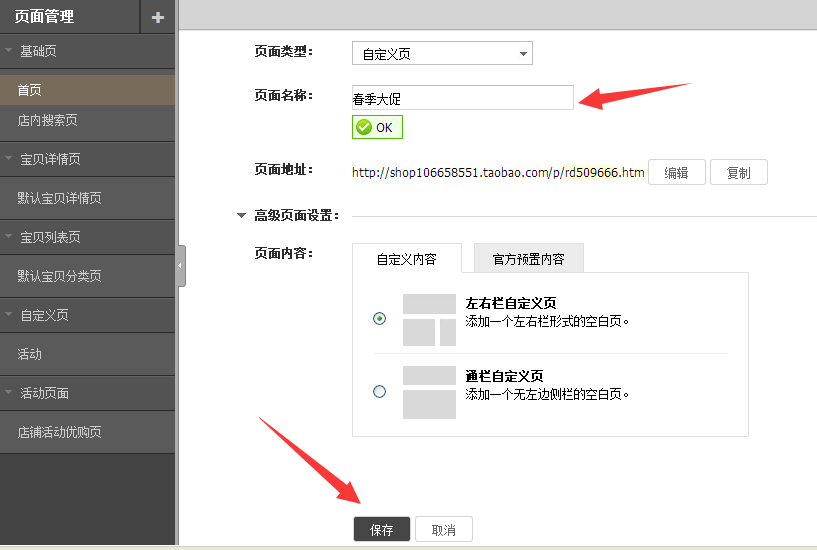Collapse the 高级页面设置 section
The image size is (817, 550).
241,215
